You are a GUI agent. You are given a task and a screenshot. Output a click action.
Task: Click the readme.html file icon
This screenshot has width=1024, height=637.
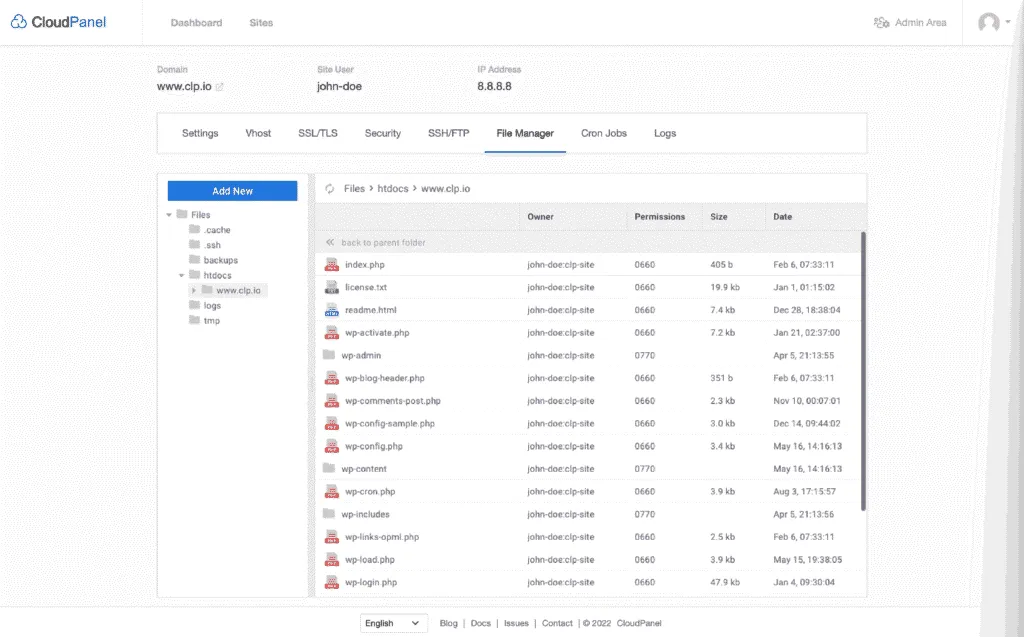click(x=332, y=310)
